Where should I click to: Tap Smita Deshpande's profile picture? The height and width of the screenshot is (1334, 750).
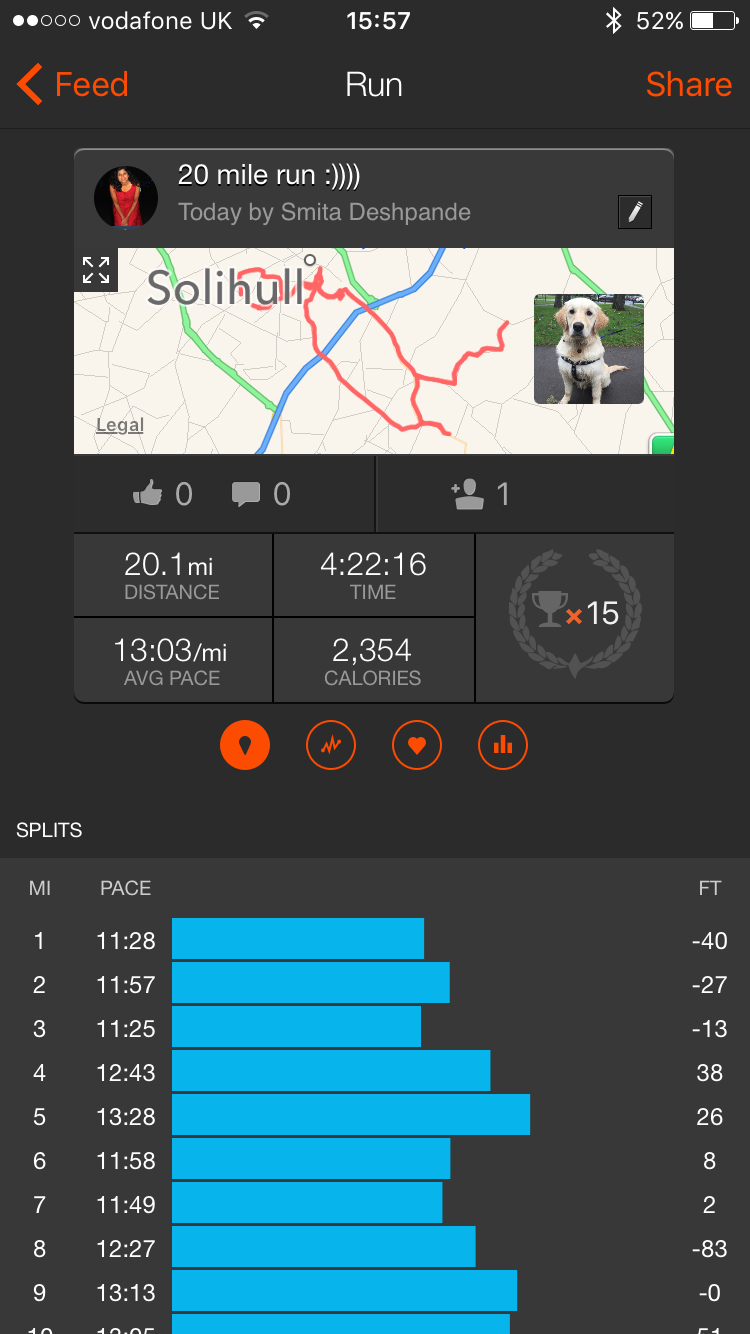(126, 197)
